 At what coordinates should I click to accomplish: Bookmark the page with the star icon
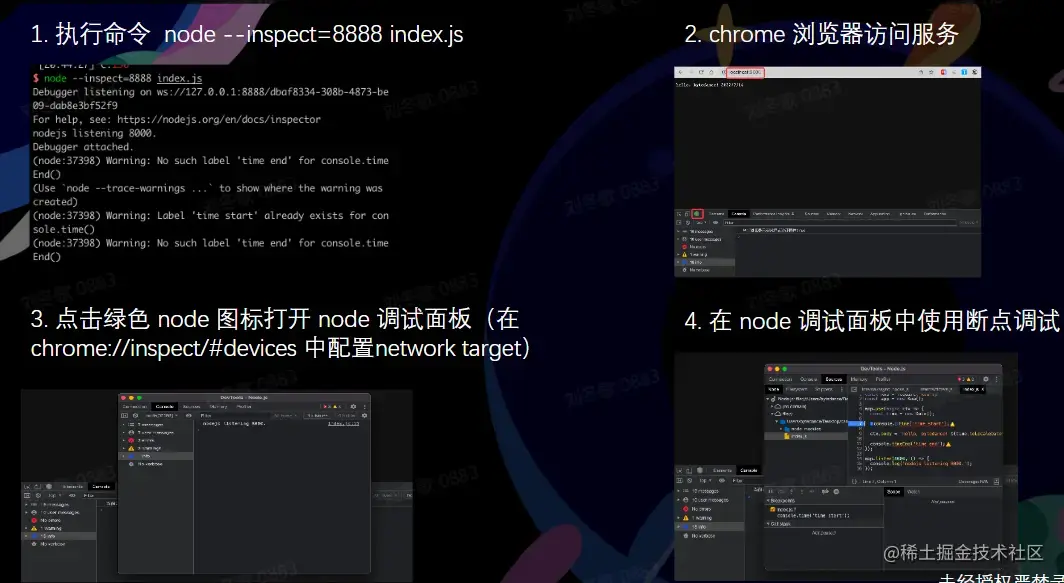click(931, 72)
